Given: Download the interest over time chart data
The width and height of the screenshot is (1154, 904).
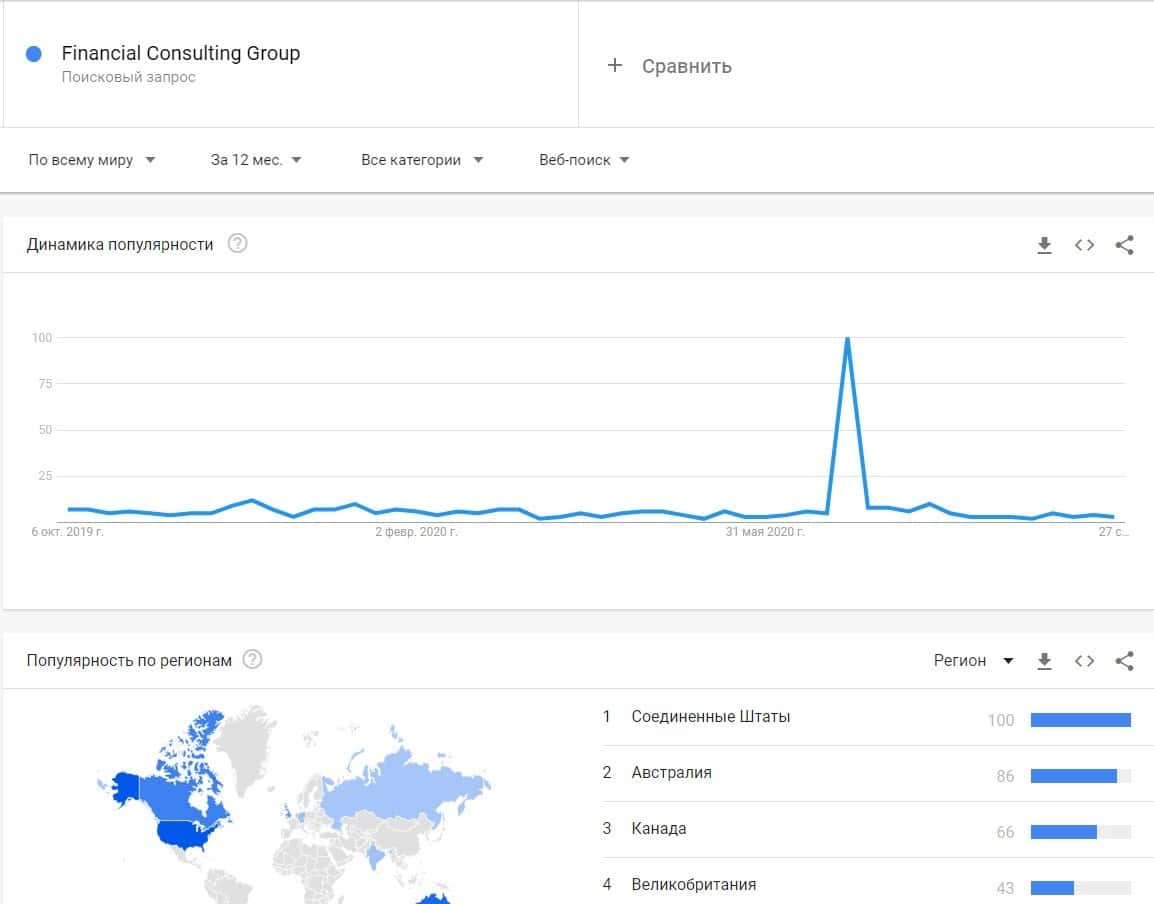Looking at the screenshot, I should tap(1044, 245).
